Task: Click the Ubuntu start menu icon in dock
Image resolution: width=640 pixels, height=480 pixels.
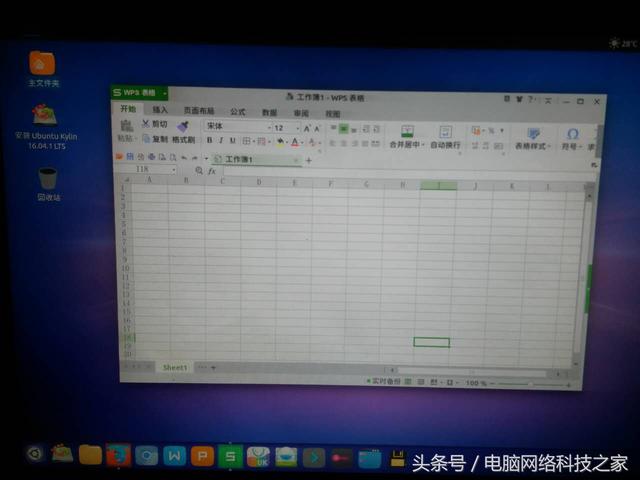Action: point(35,453)
